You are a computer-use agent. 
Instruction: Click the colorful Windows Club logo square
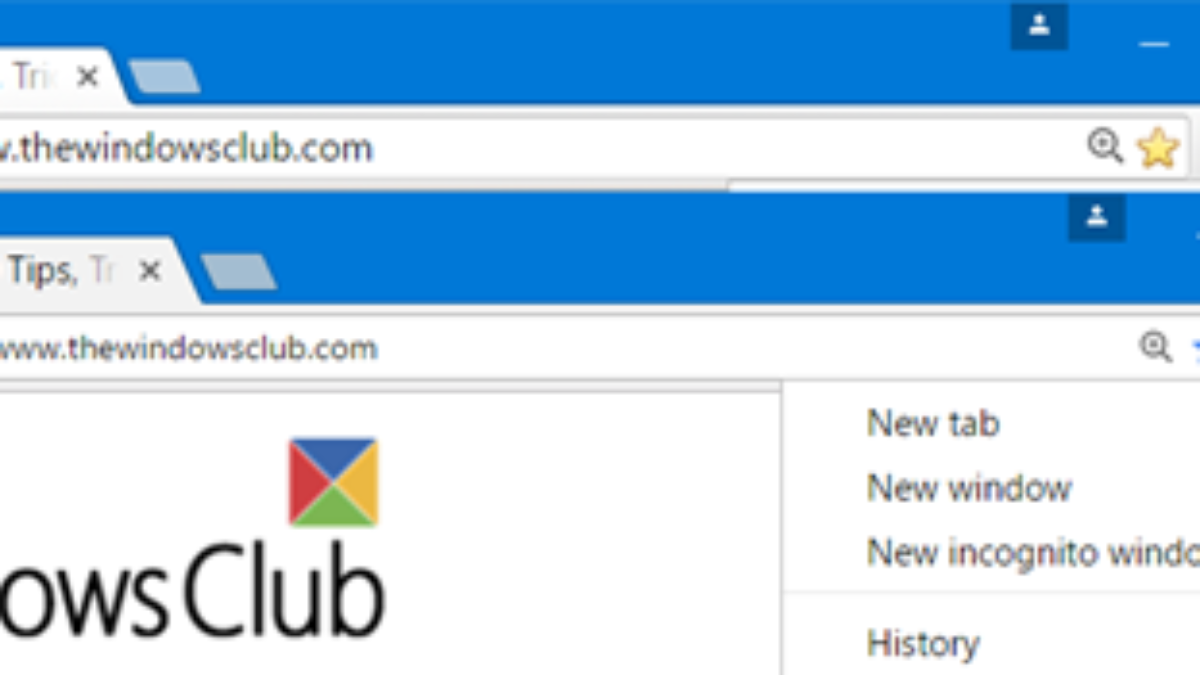333,482
